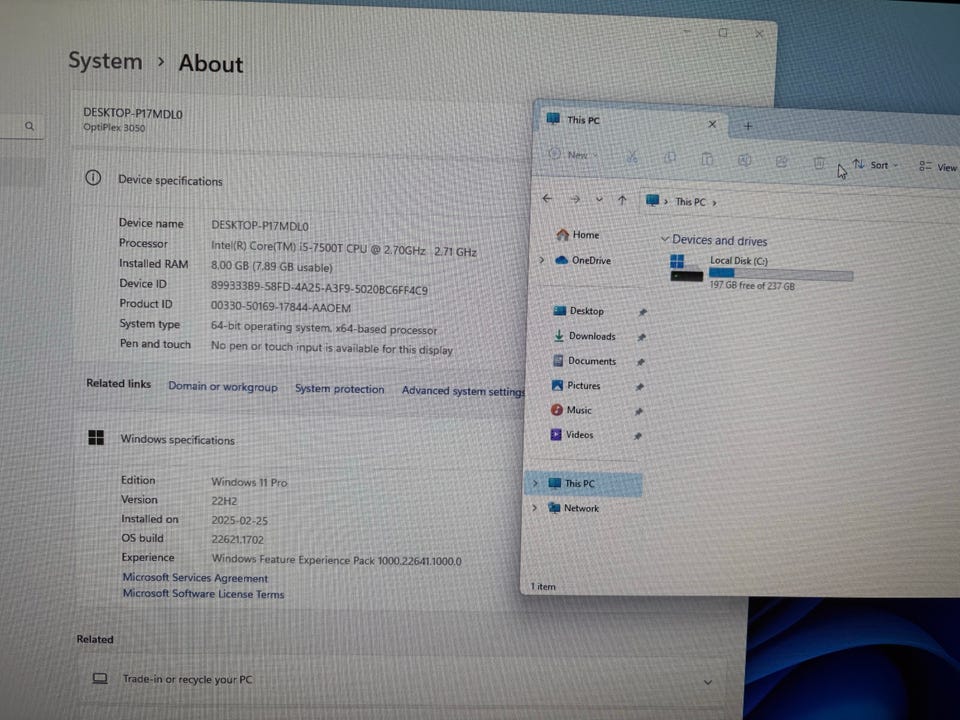Click the pin icon next to Pictures
Image resolution: width=960 pixels, height=720 pixels.
639,387
